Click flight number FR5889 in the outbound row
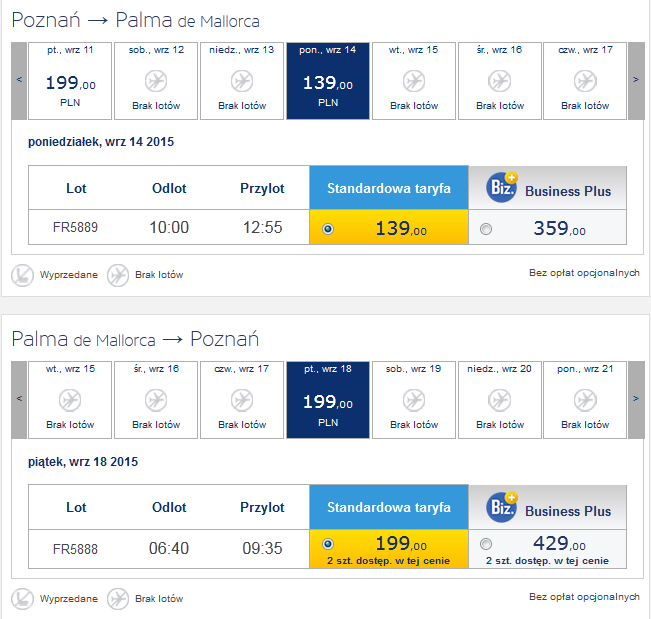 [75, 228]
